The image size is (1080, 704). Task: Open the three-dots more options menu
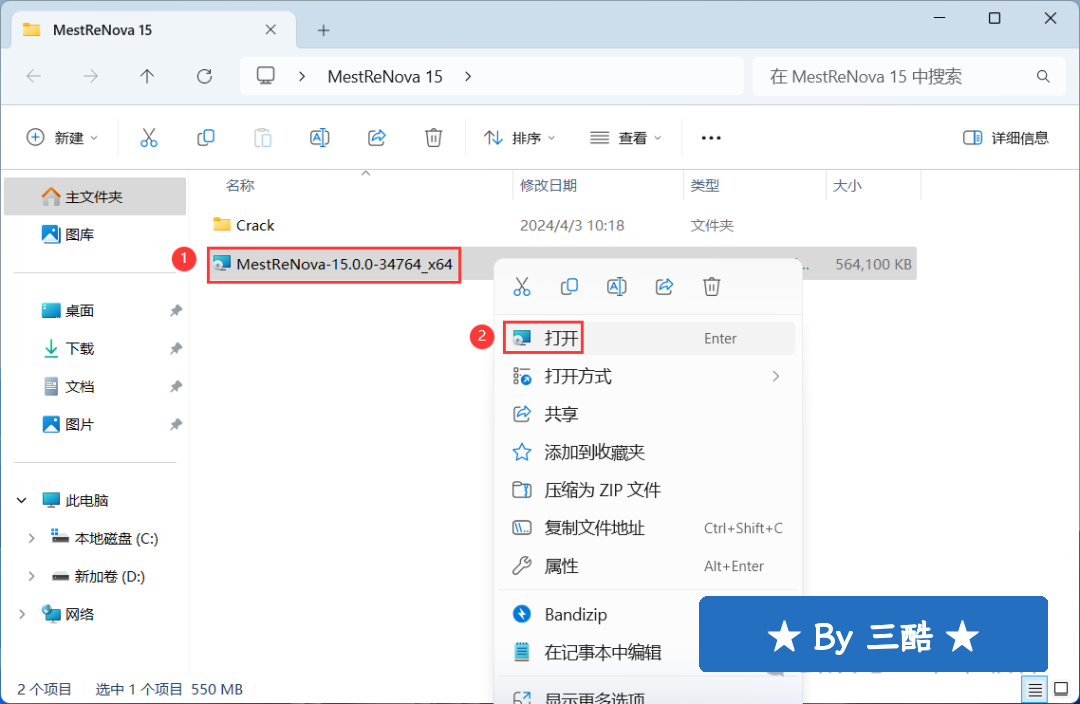[x=711, y=138]
